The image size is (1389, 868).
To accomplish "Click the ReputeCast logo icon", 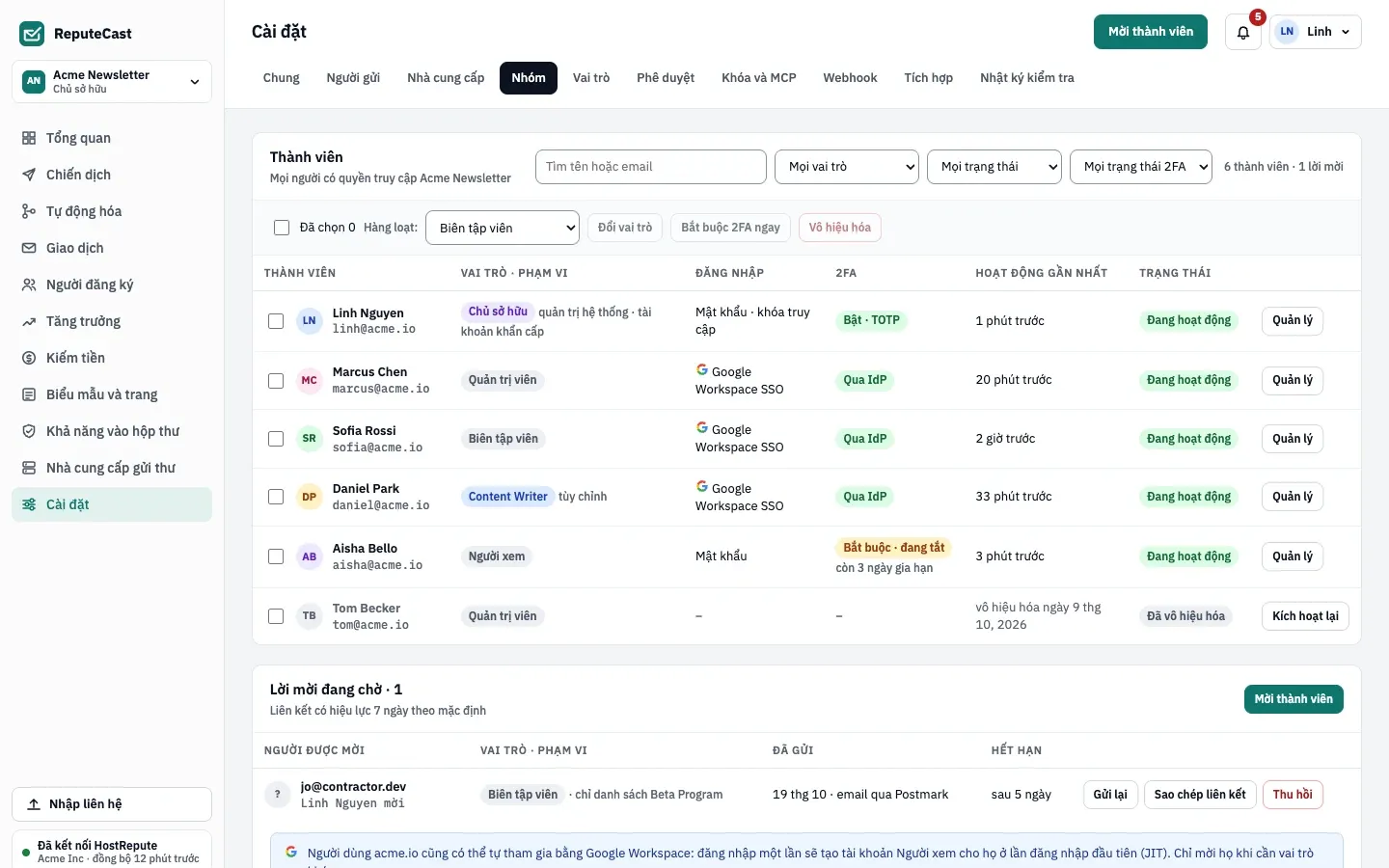I will pos(32,34).
